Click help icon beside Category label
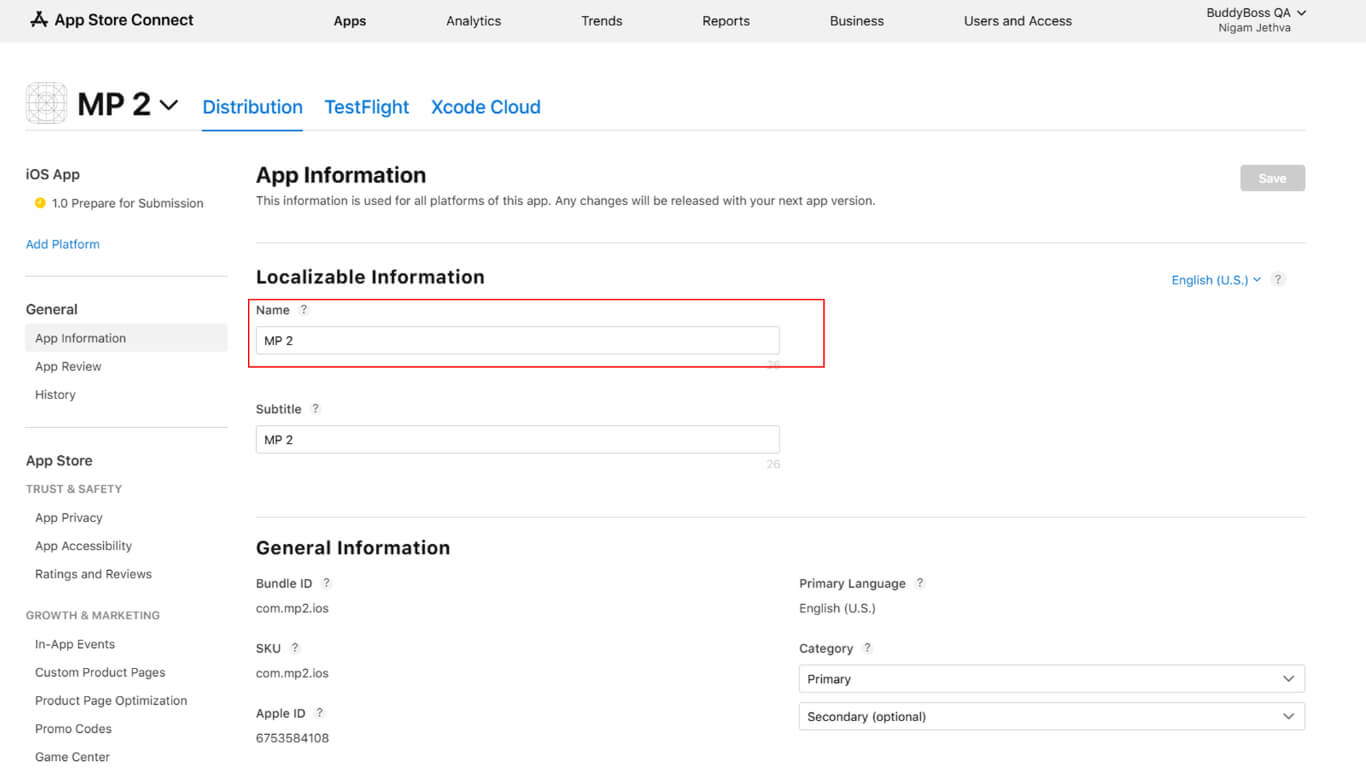The image size is (1366, 769). pos(867,648)
